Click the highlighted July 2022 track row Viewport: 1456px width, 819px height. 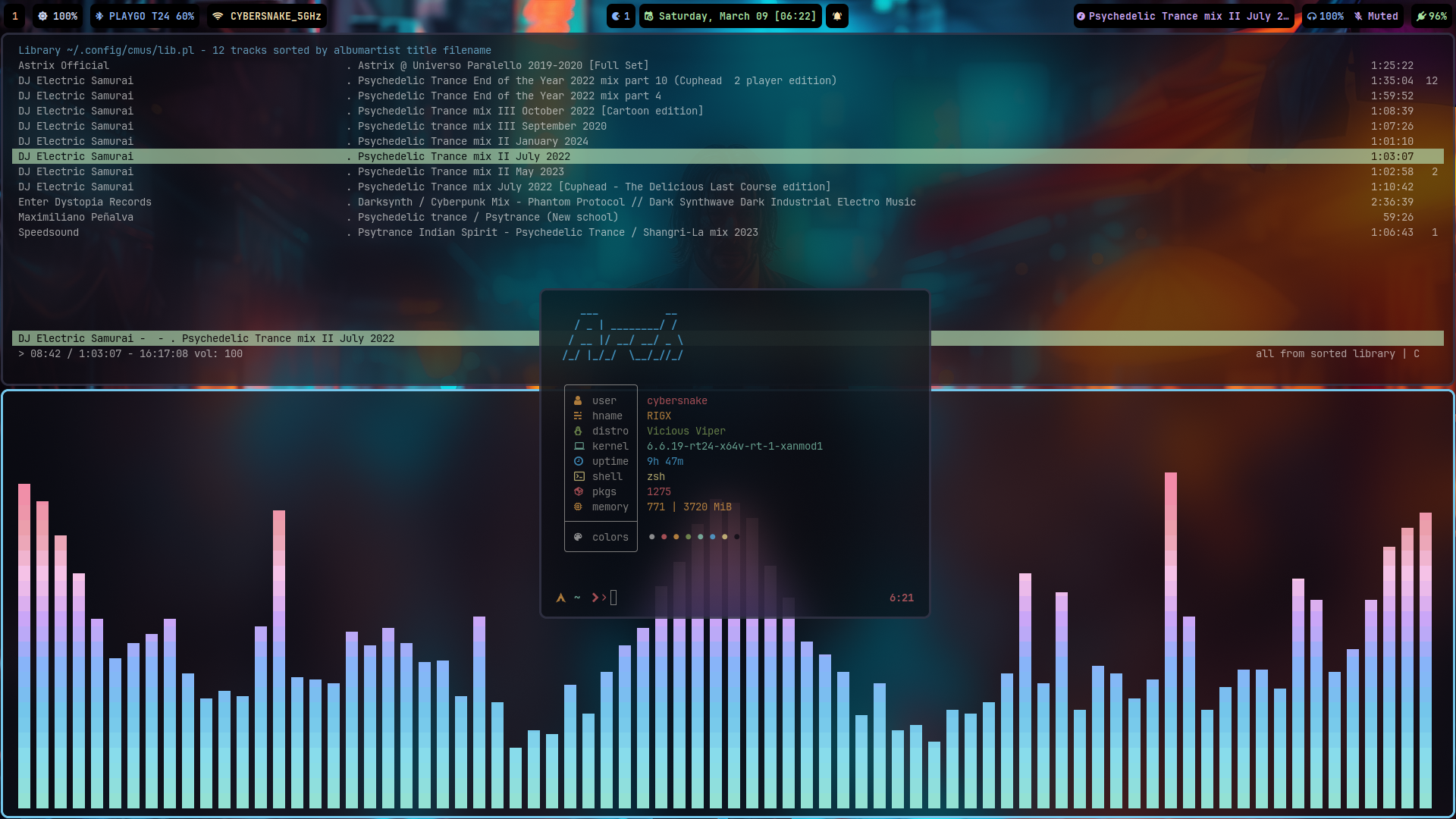pyautogui.click(x=463, y=156)
